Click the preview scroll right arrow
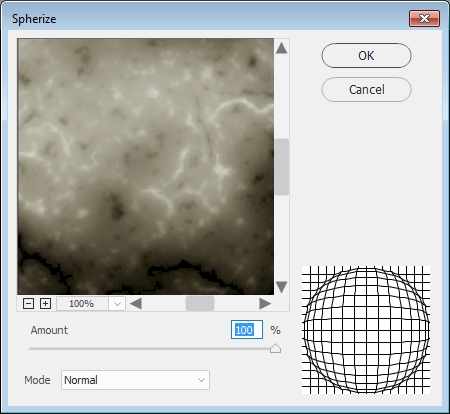The image size is (450, 414). 265,304
